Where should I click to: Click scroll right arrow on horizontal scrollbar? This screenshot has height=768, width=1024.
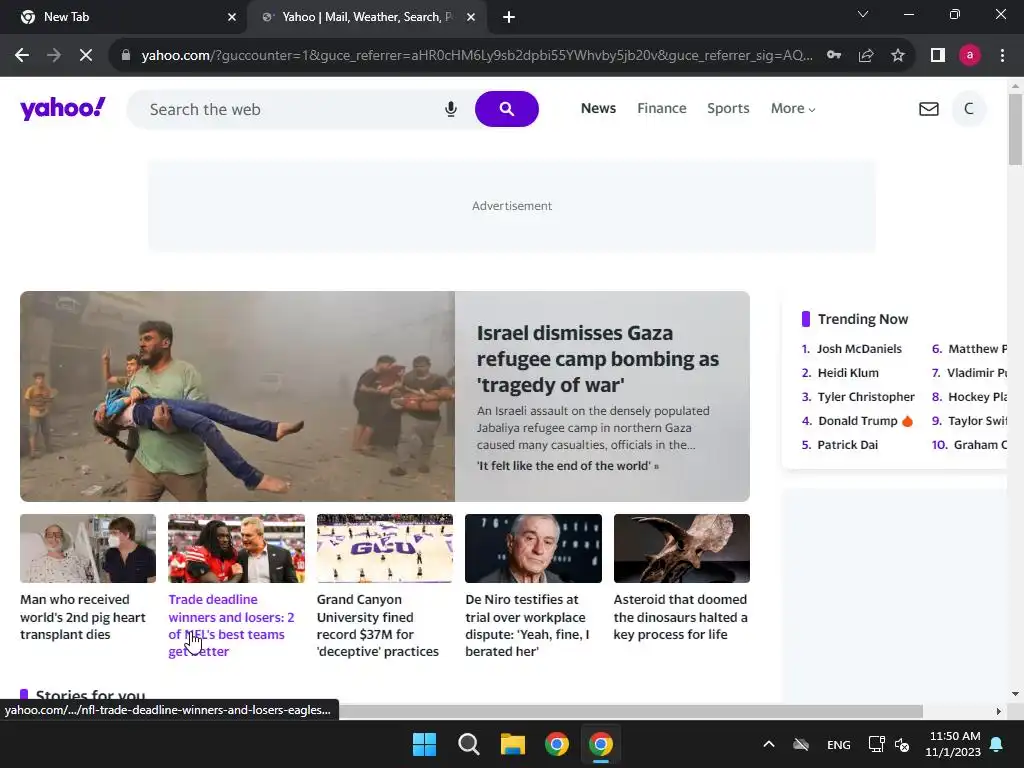(x=999, y=711)
